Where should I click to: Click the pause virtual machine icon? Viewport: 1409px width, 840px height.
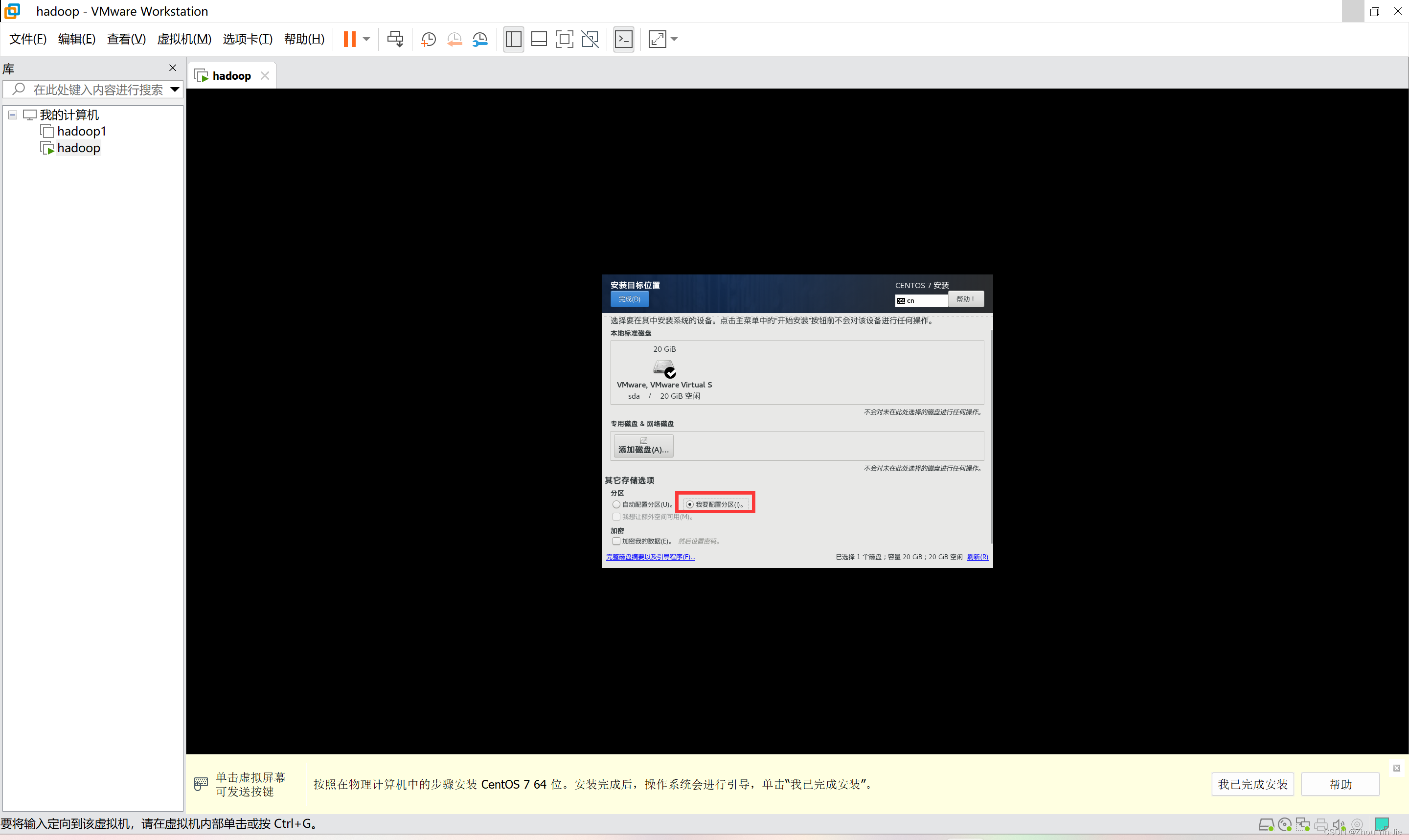coord(349,39)
